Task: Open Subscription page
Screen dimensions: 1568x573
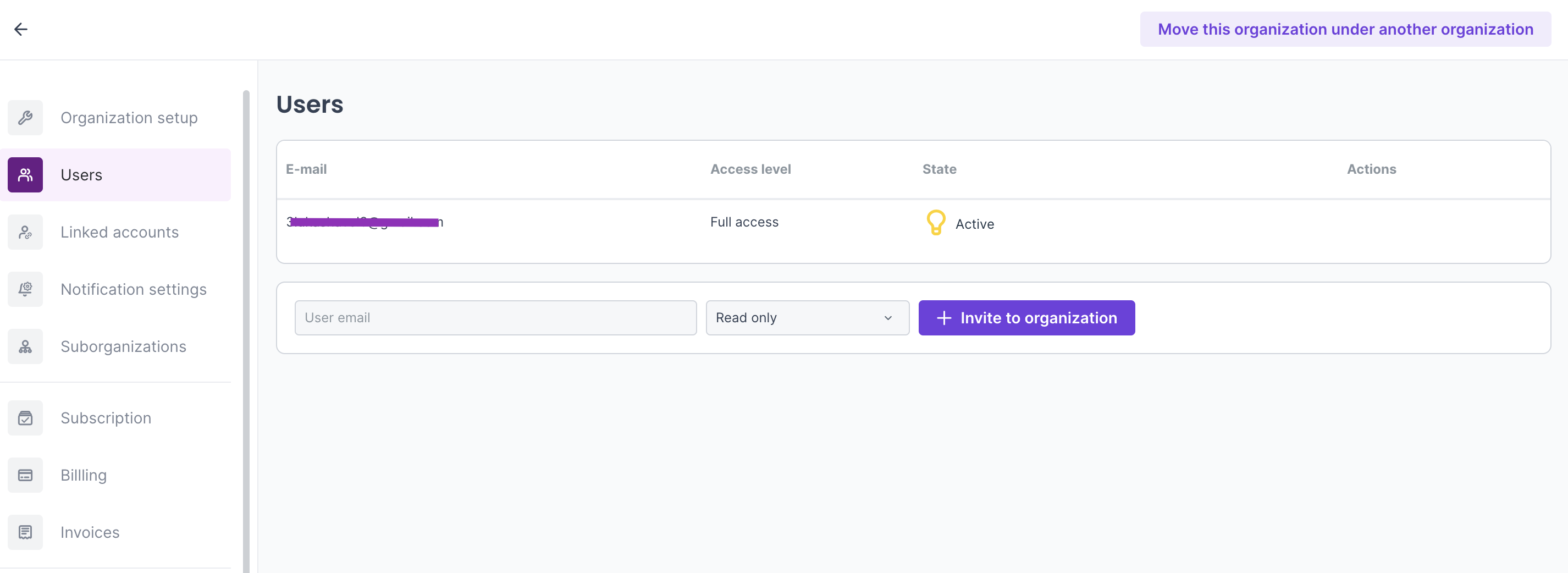Action: pos(106,418)
